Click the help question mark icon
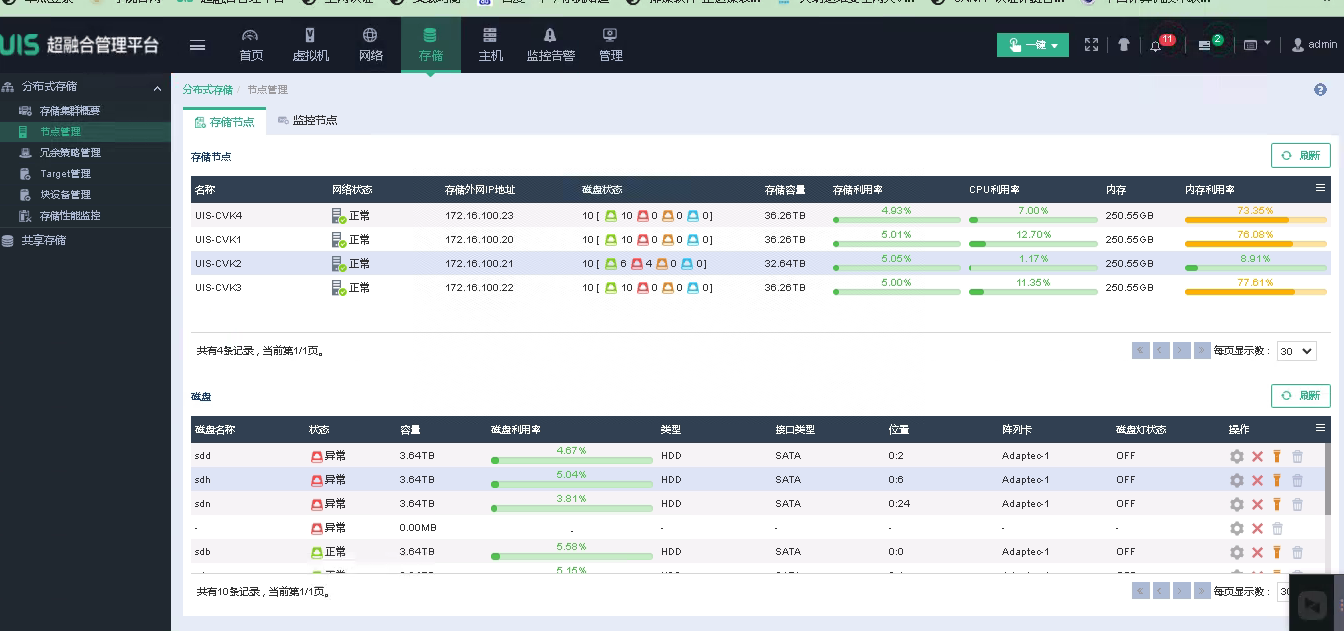The width and height of the screenshot is (1344, 631). [1320, 90]
